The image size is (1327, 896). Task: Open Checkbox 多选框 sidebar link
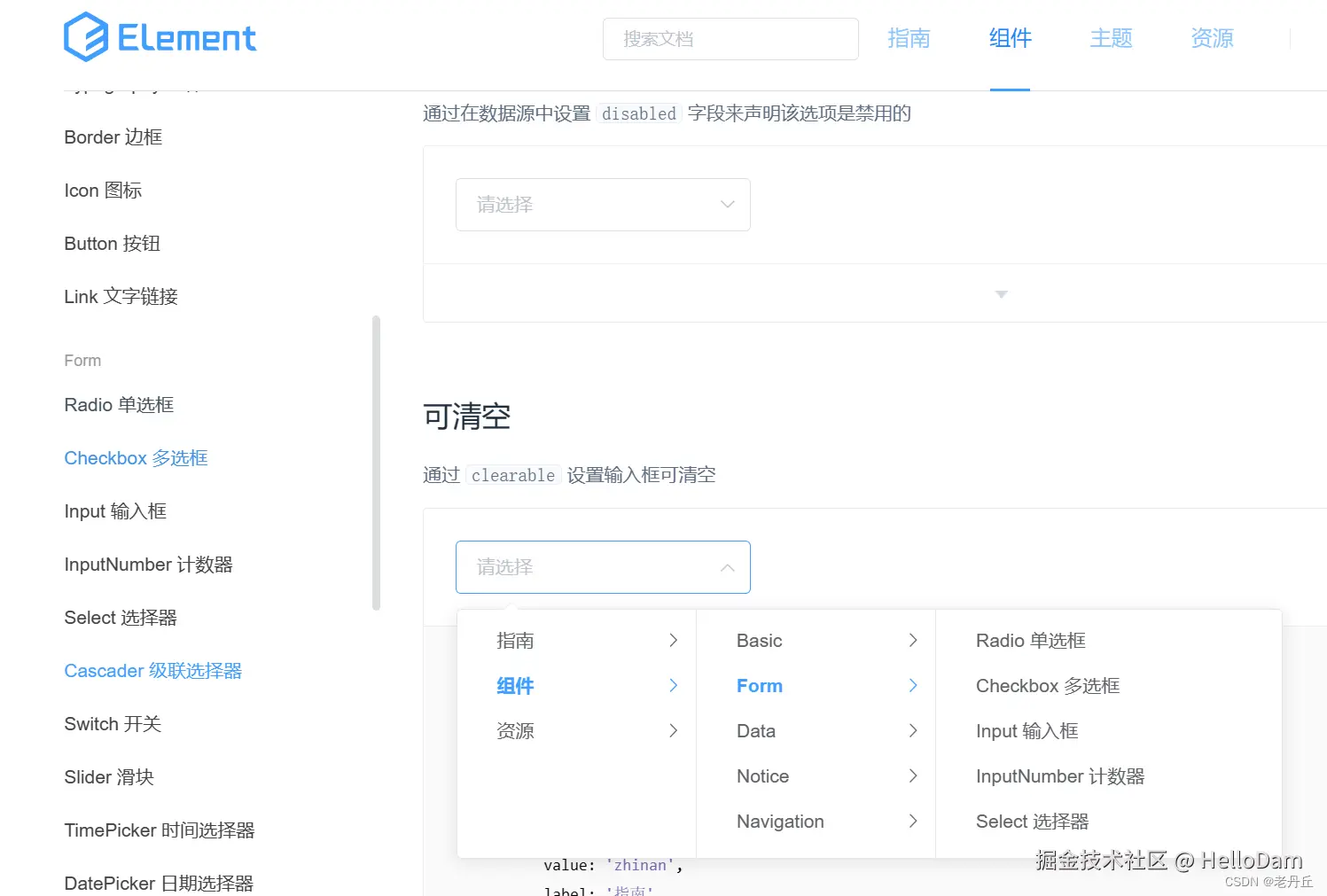136,458
